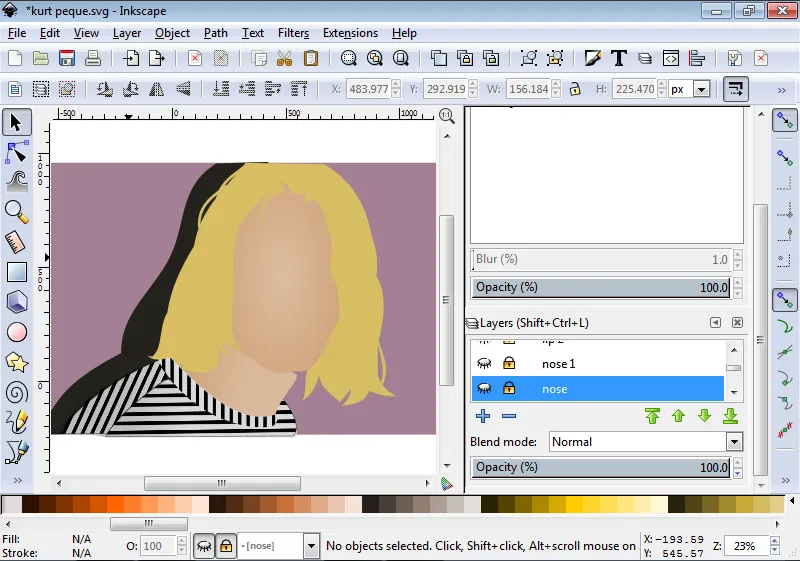
Task: Save the document with floppy icon
Action: coord(67,58)
